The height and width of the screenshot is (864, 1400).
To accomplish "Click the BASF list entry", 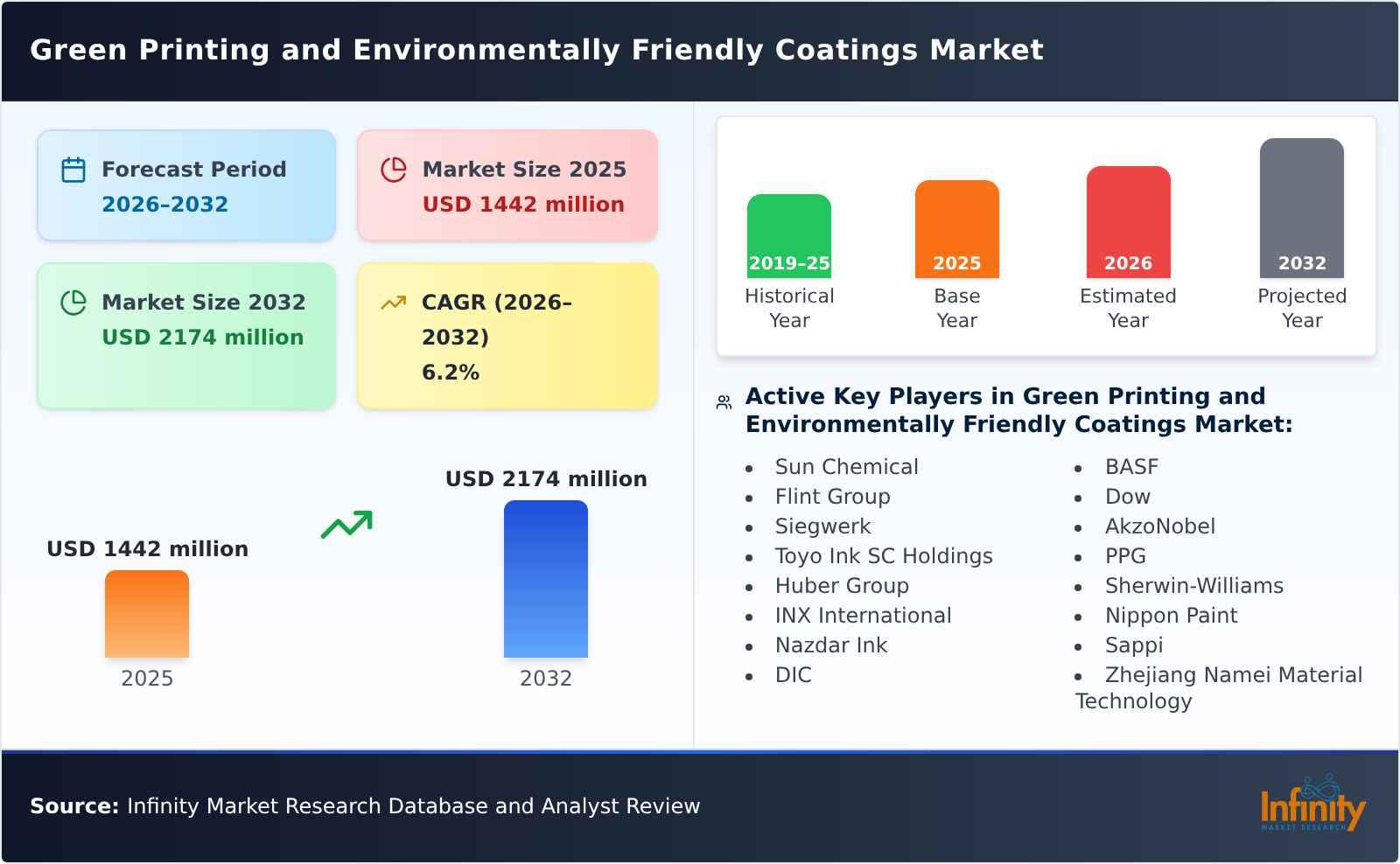I will [x=1131, y=467].
